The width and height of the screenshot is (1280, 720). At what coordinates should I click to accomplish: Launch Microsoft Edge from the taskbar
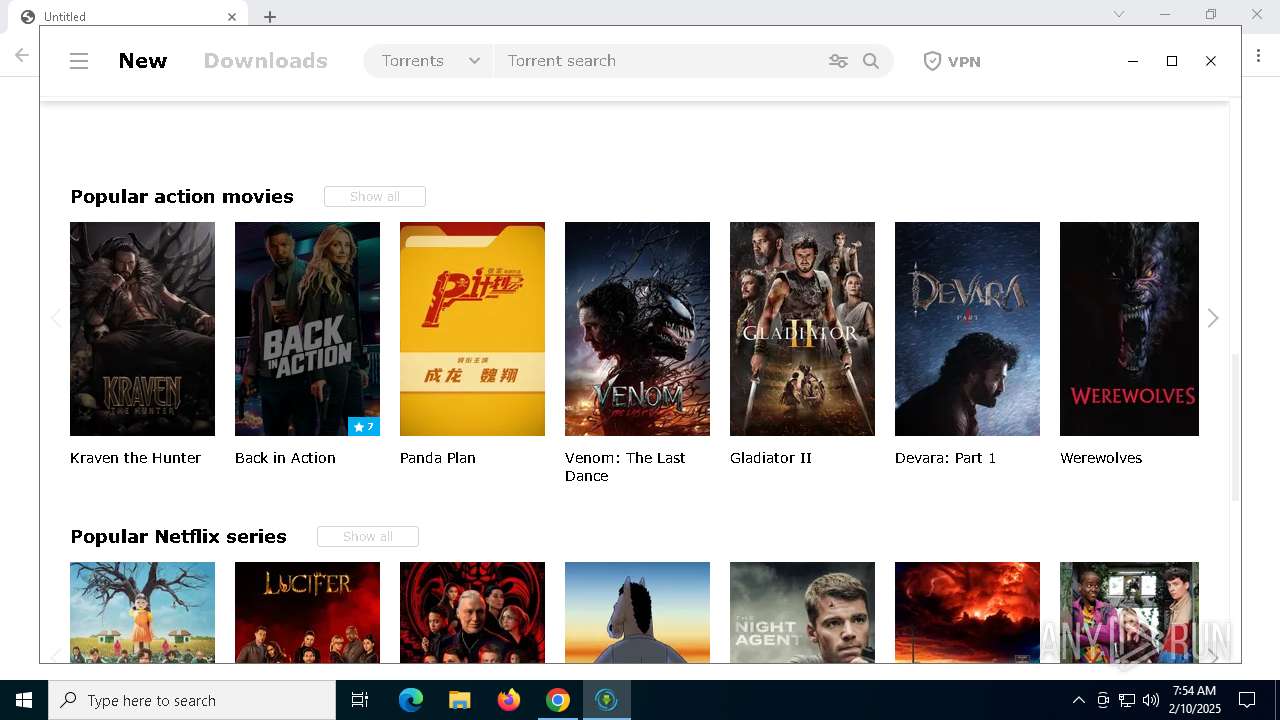(411, 700)
